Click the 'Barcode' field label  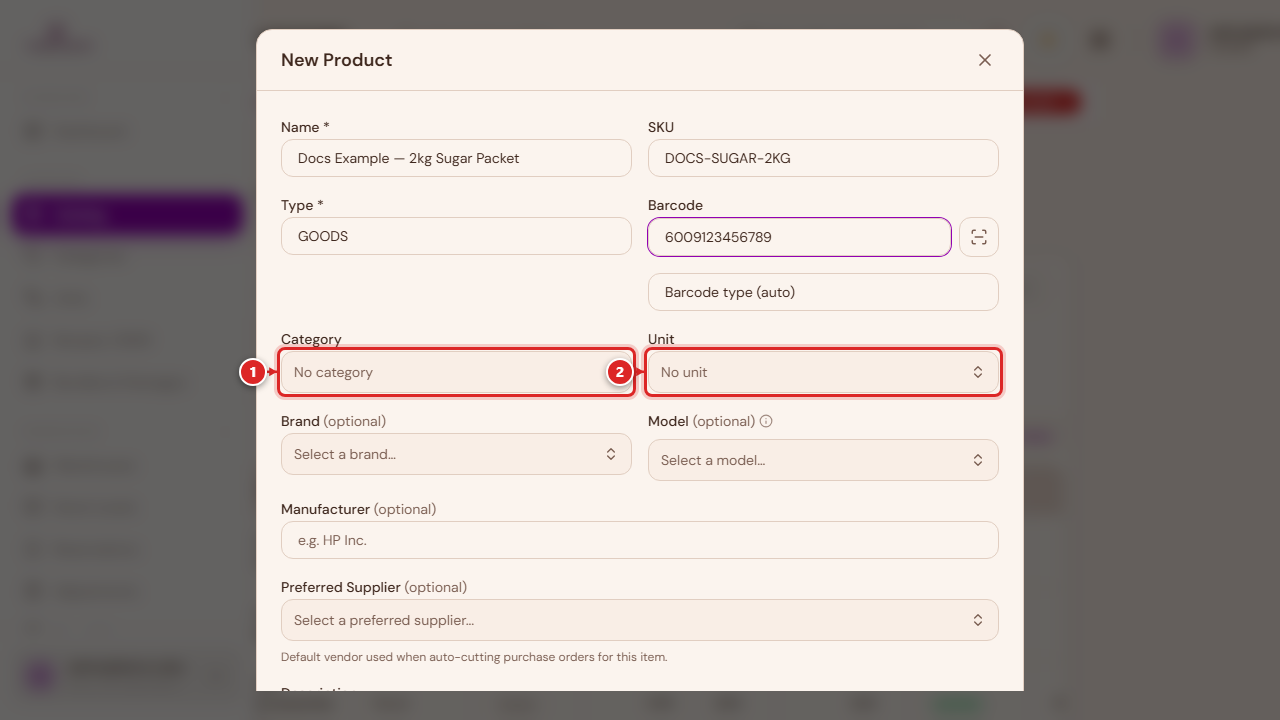pos(675,205)
